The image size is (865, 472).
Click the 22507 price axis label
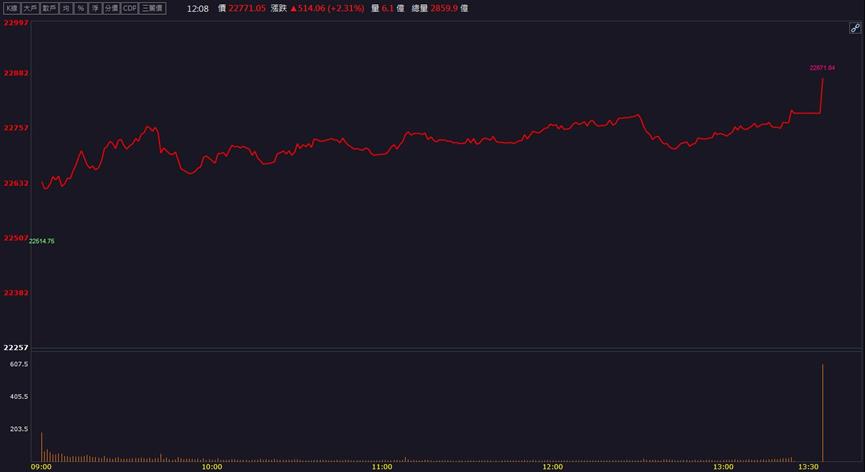point(16,238)
